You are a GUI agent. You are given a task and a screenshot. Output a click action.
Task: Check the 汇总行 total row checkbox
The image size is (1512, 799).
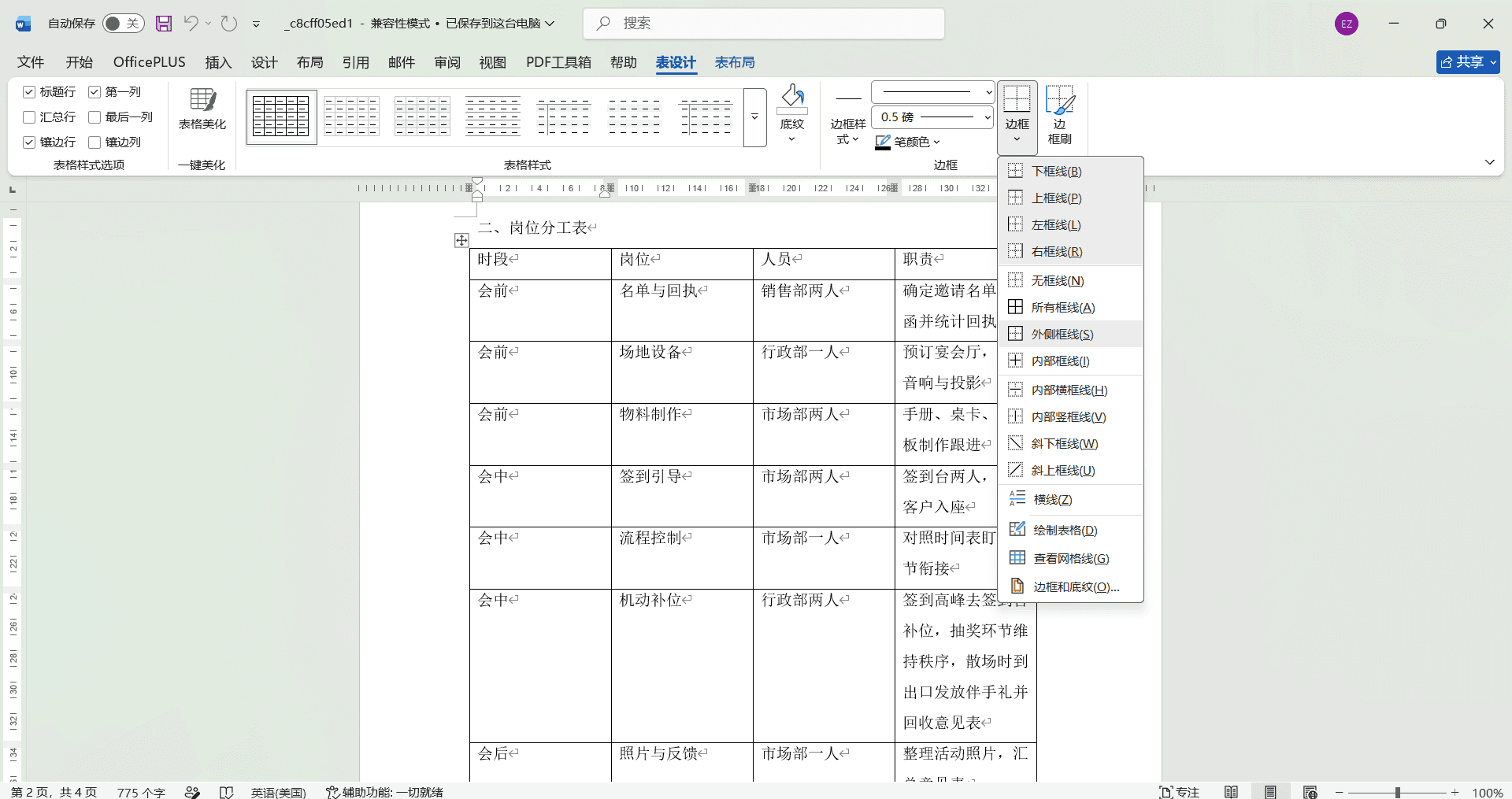click(x=29, y=117)
